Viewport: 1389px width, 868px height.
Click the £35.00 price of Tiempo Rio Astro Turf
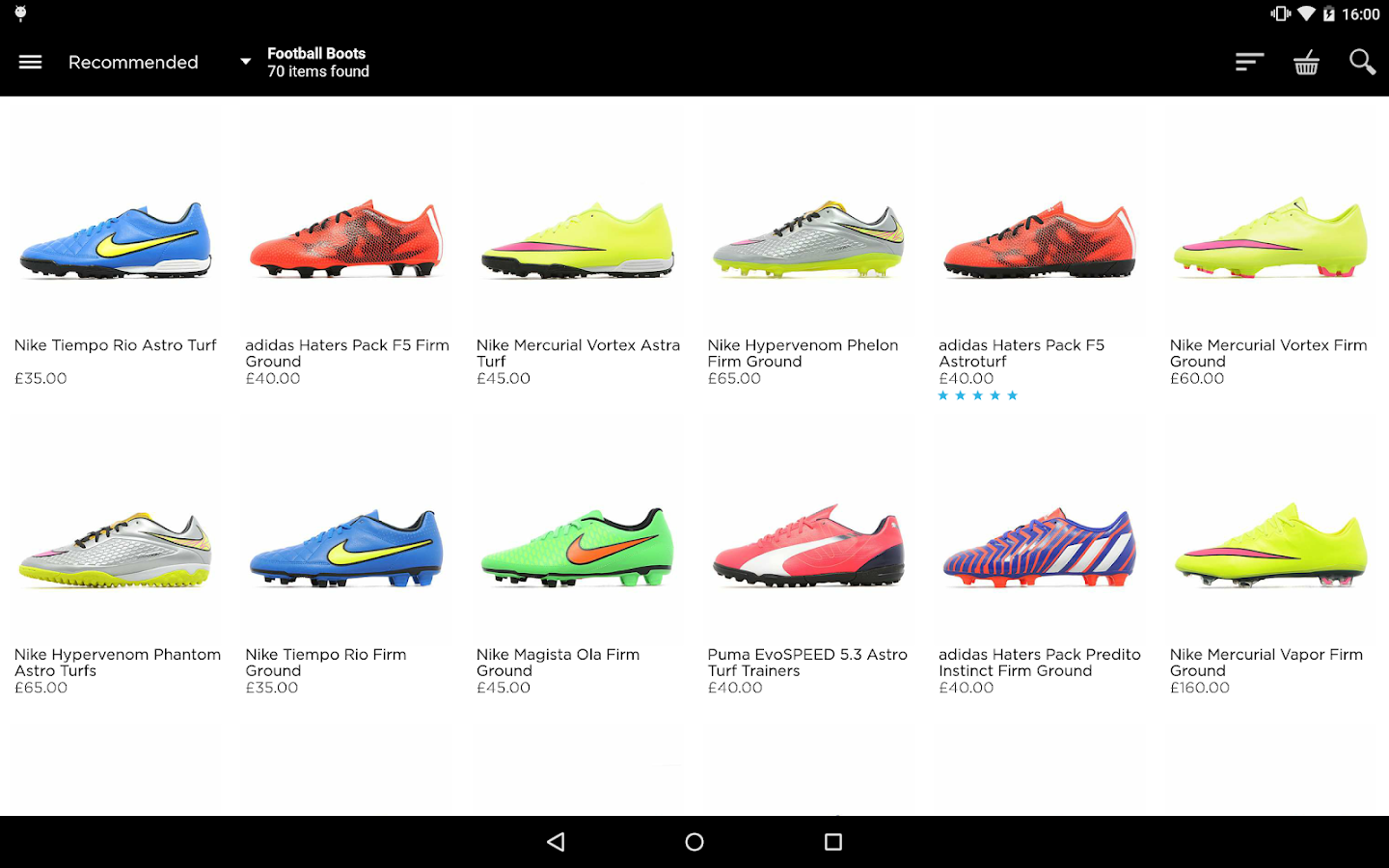41,378
